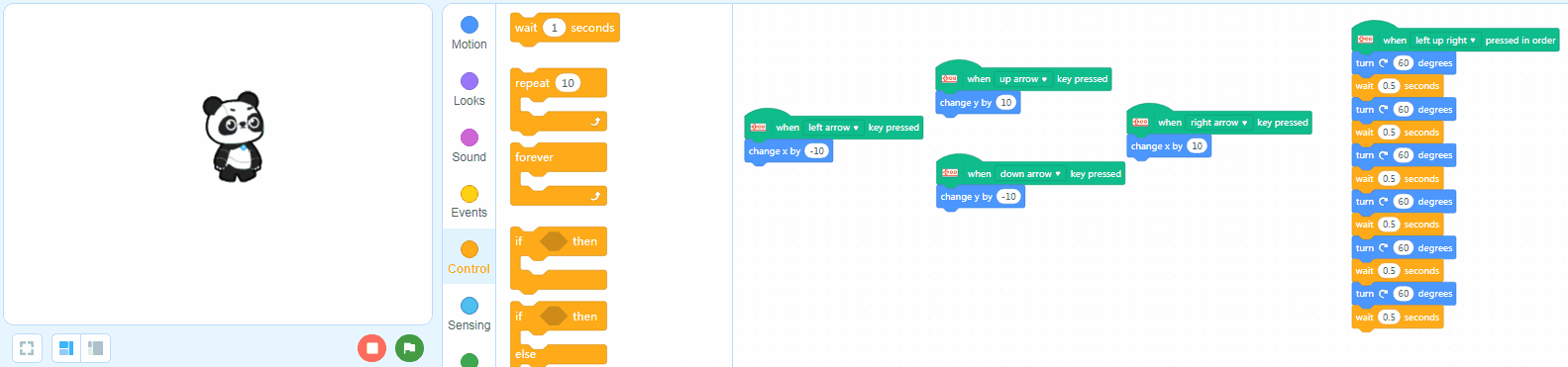The height and width of the screenshot is (367, 1568).
Task: Click the 'pressed in order' hat block label
Action: (1519, 41)
